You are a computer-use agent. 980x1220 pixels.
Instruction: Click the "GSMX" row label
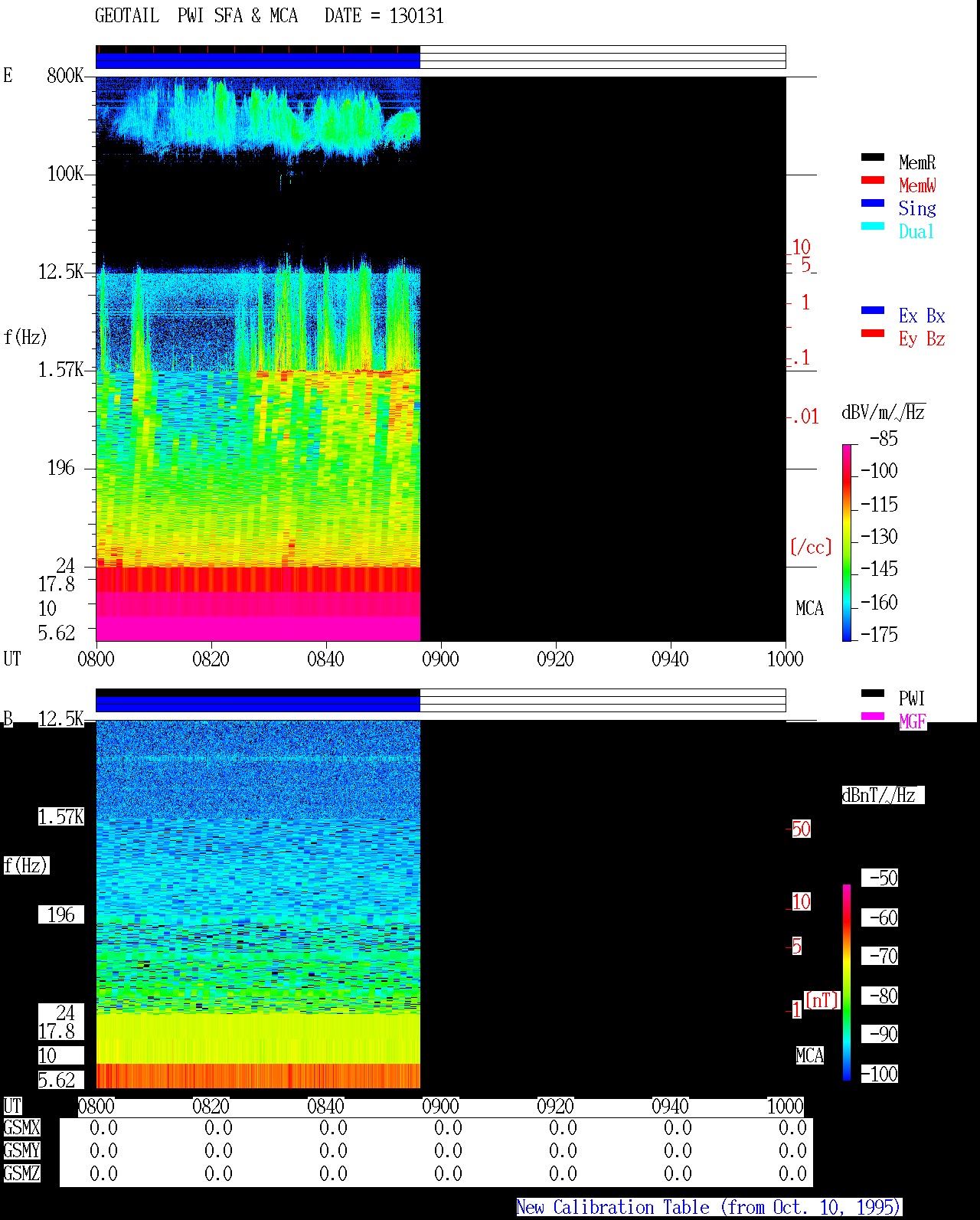(21, 1127)
